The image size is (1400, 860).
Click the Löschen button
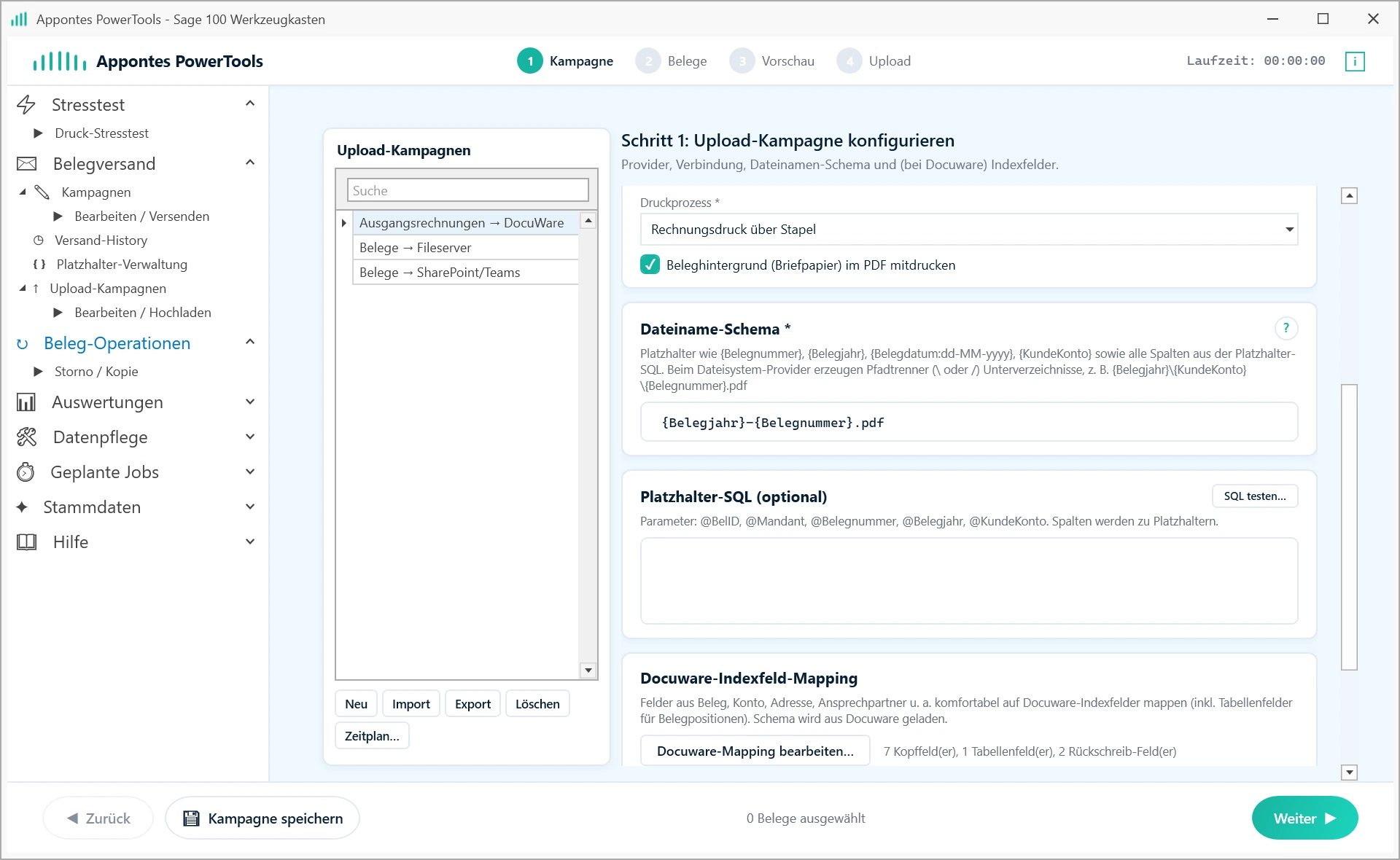click(537, 704)
